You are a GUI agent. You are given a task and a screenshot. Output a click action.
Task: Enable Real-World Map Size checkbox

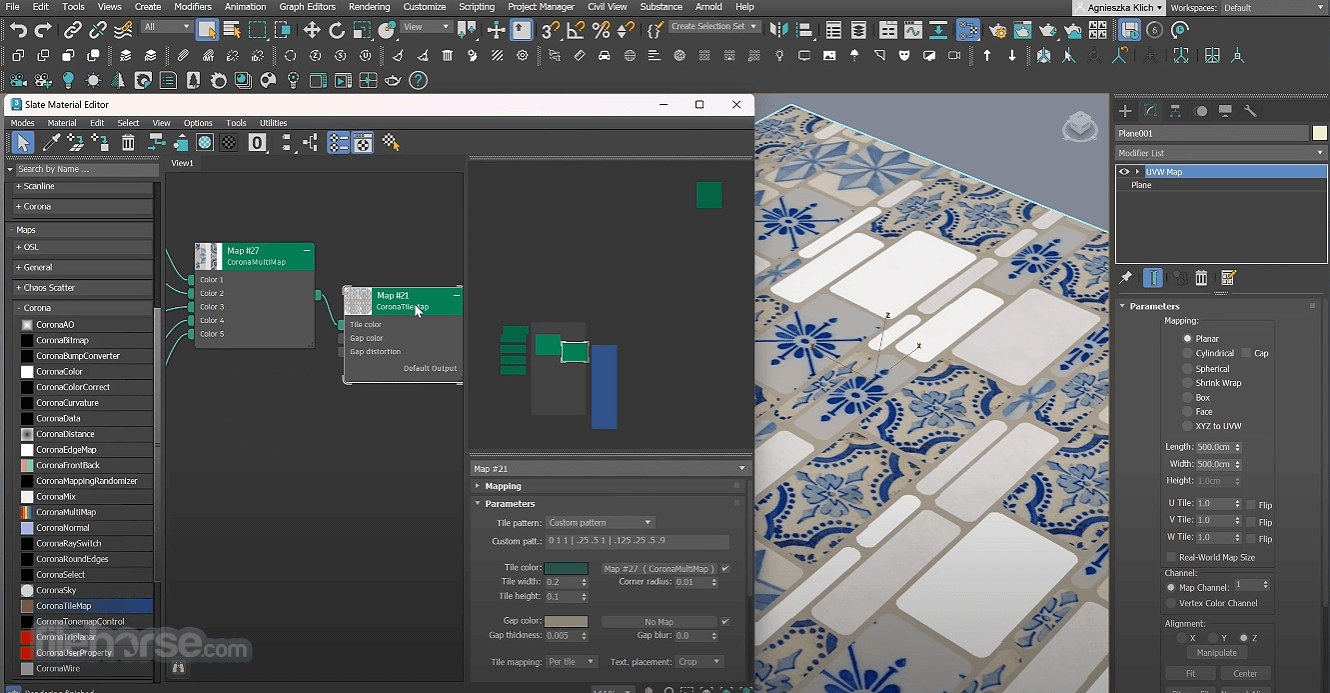tap(1171, 557)
